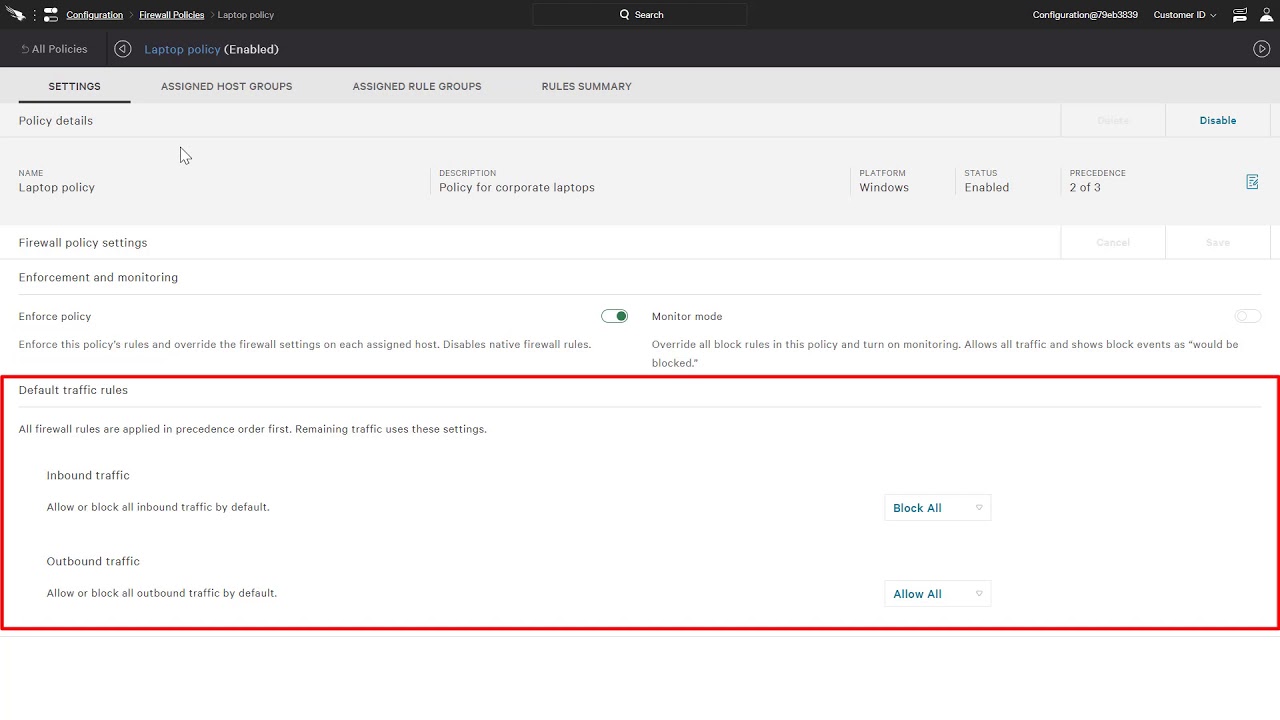
Task: Switch to Assigned Host Groups tab
Action: [x=227, y=86]
